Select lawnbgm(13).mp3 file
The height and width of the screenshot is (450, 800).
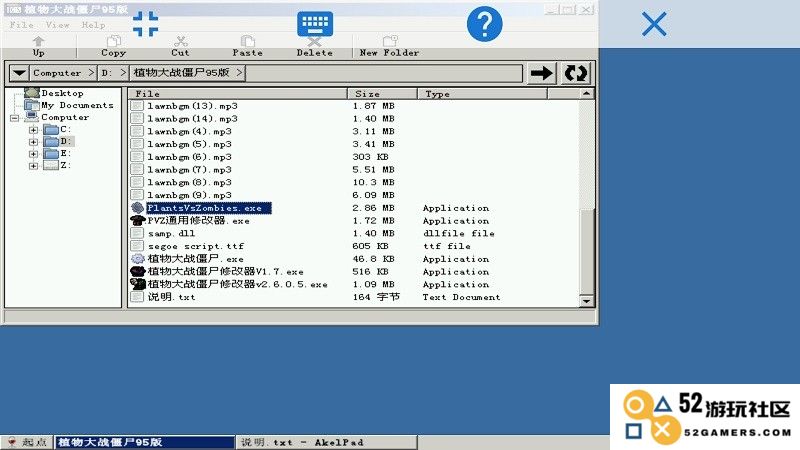click(x=192, y=106)
